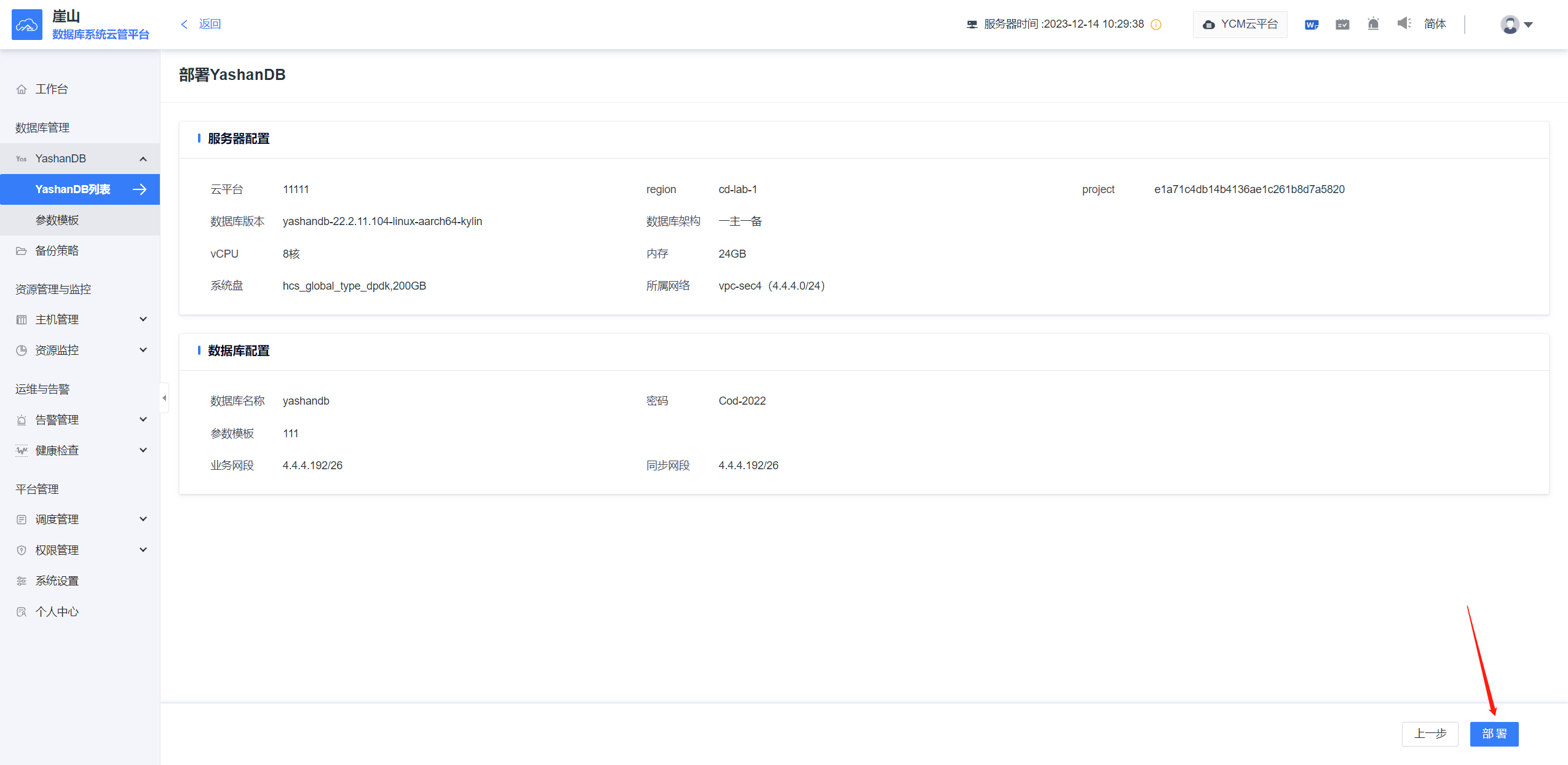Switch language via 简体 label
This screenshot has height=765, width=1568.
pos(1435,24)
